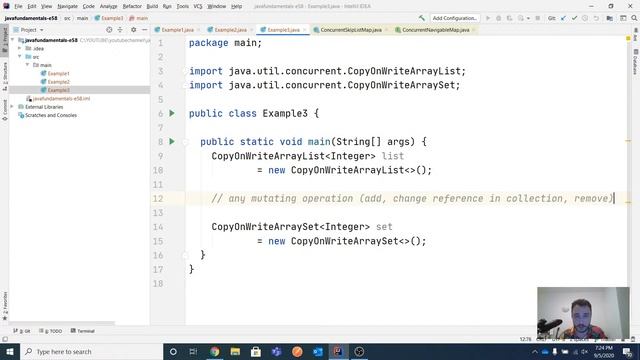This screenshot has width=640, height=360.
Task: Expand the .idea folder
Action: click(20, 48)
